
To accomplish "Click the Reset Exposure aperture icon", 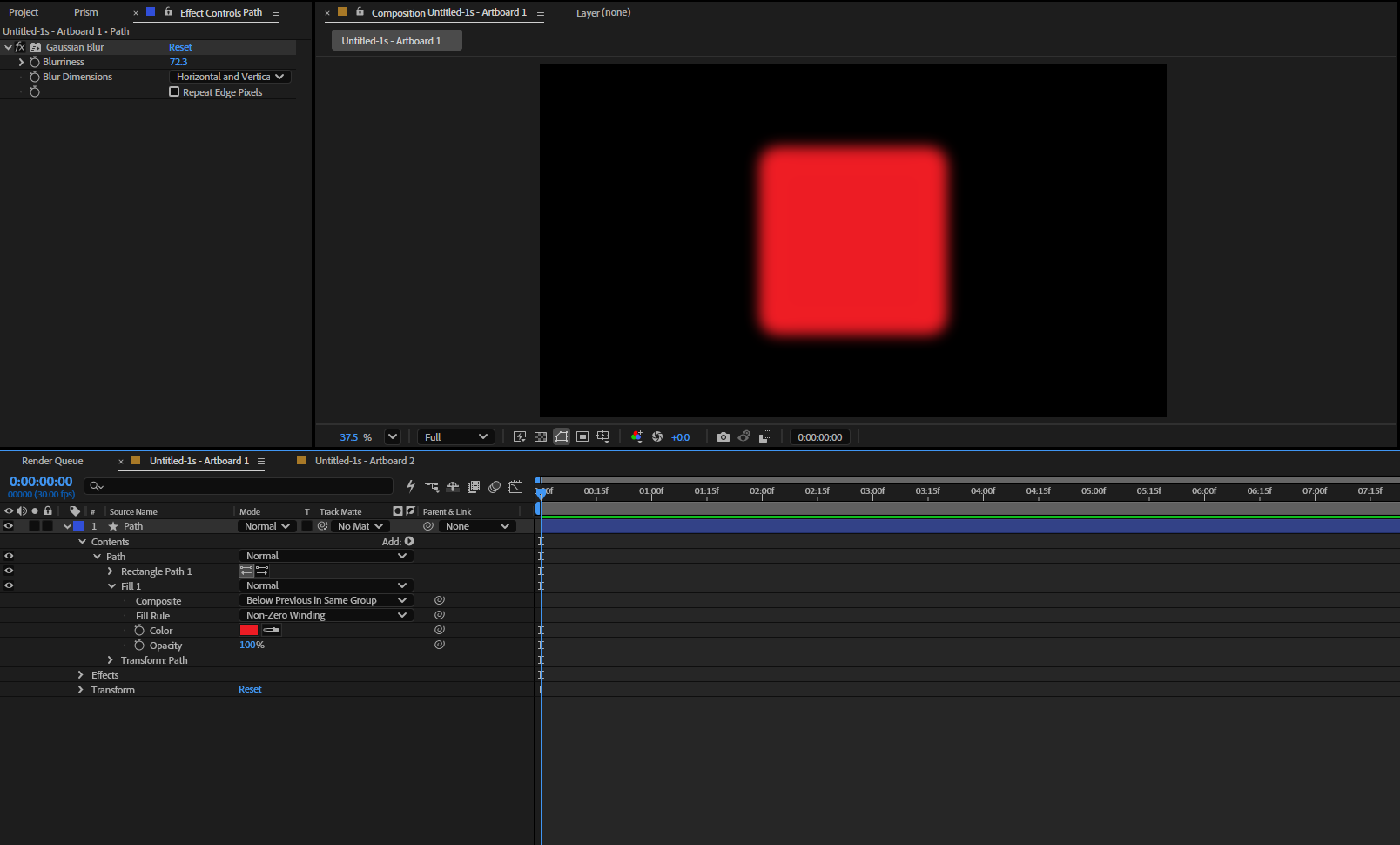I will pos(657,436).
